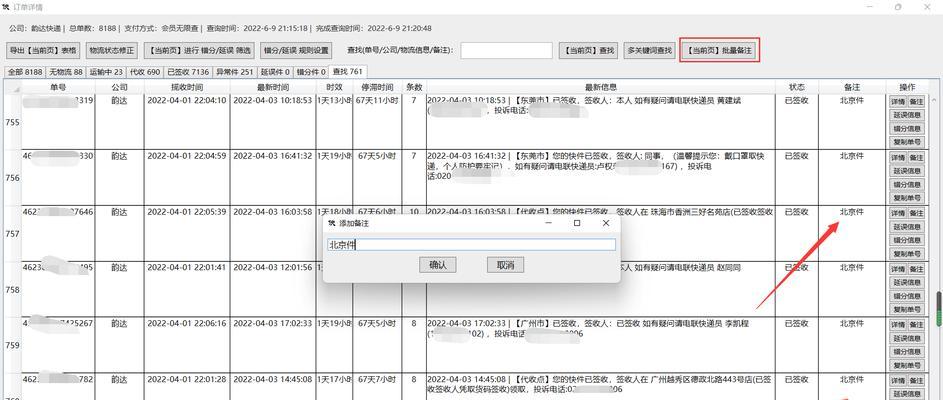Click the 最新信息 column header

[601, 87]
